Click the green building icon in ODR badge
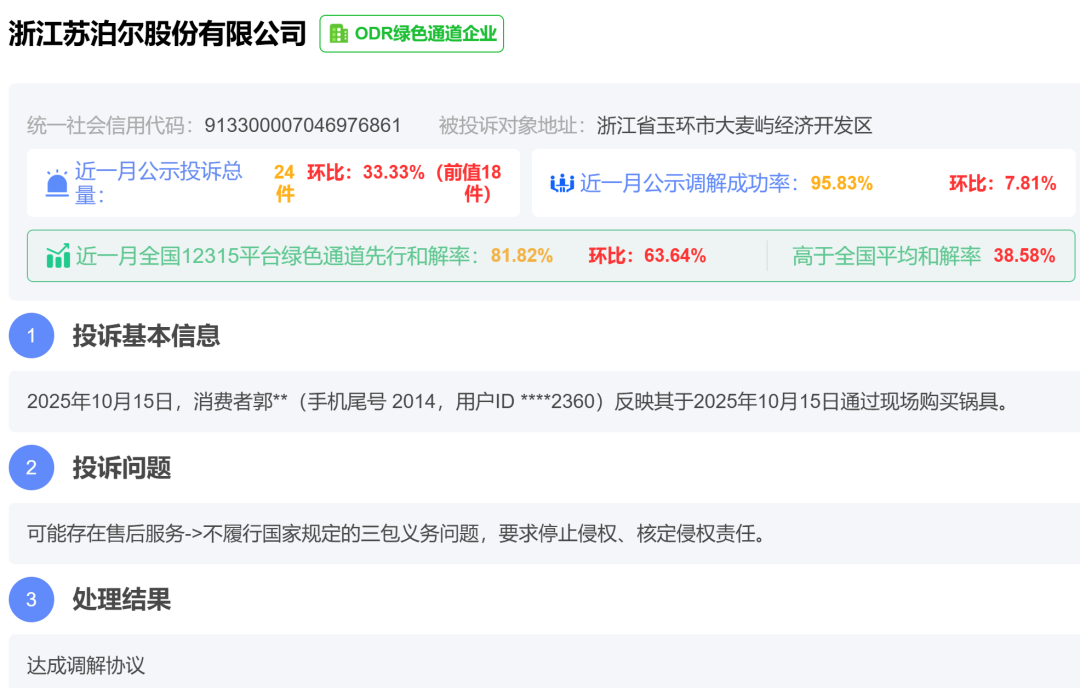 click(338, 34)
